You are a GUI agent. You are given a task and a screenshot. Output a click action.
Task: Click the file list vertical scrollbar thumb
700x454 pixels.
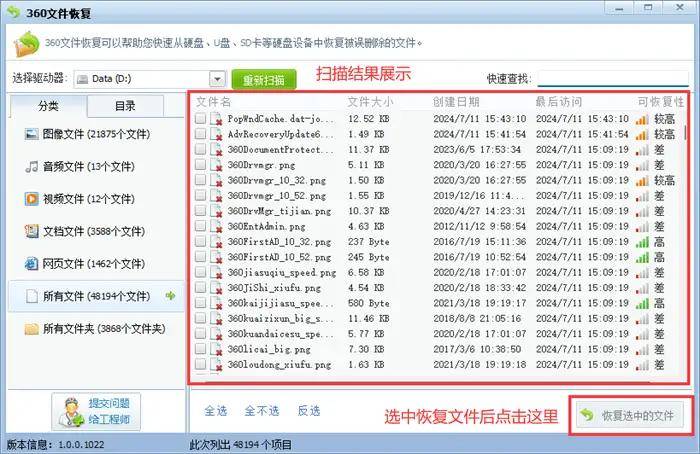pos(685,132)
